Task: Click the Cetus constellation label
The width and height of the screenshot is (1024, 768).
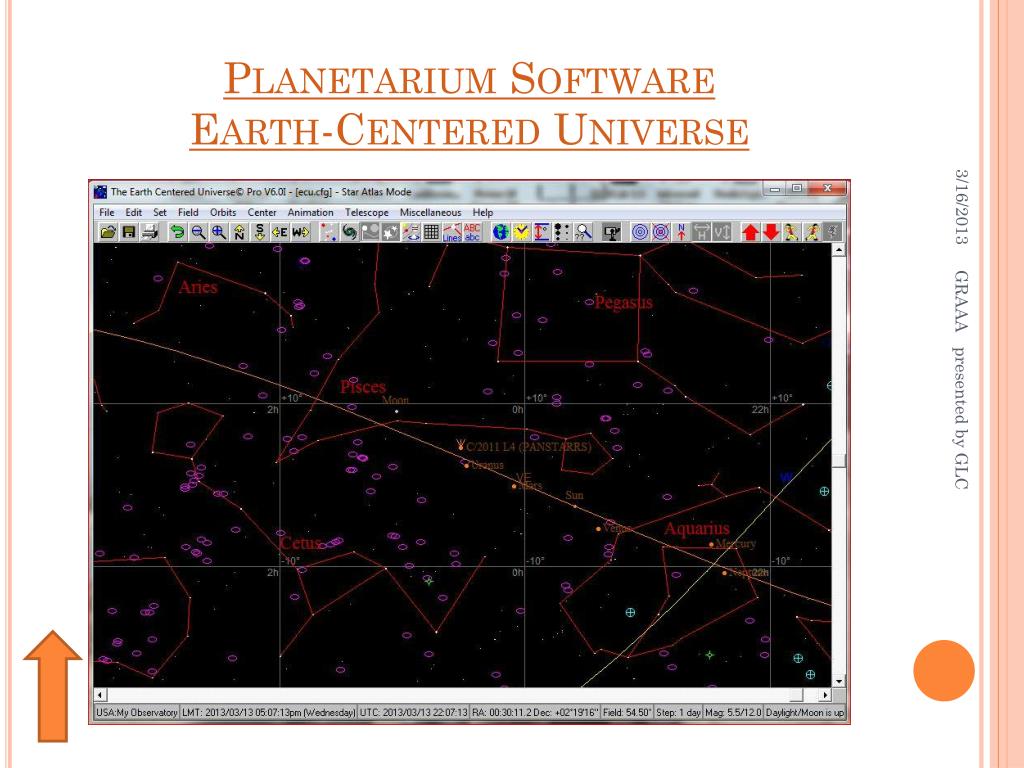Action: (x=300, y=543)
